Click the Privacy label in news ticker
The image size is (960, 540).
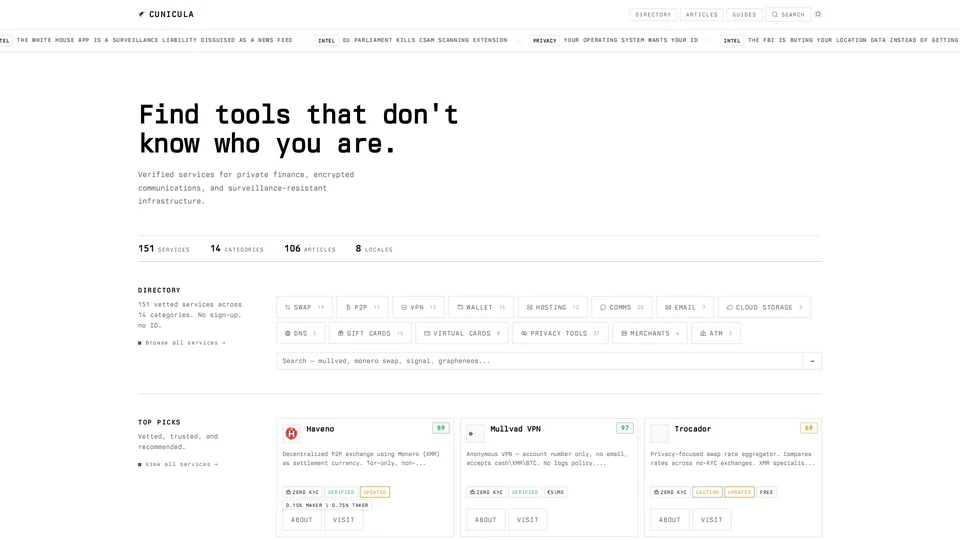point(544,40)
